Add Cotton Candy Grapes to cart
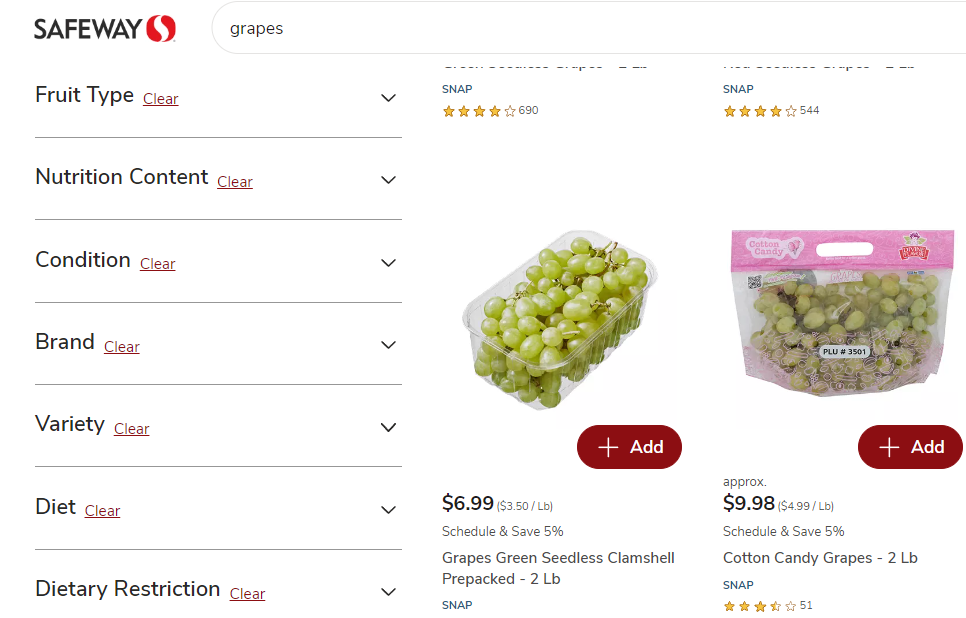 tap(910, 447)
